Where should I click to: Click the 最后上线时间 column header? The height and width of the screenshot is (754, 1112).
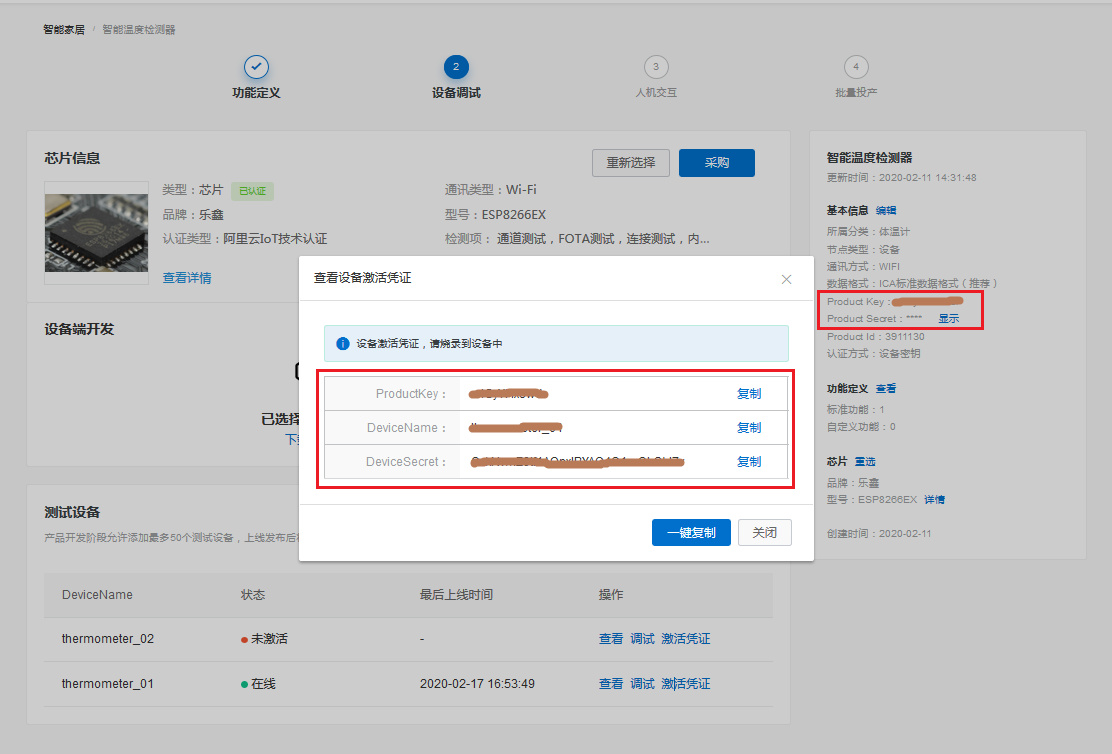pyautogui.click(x=456, y=595)
